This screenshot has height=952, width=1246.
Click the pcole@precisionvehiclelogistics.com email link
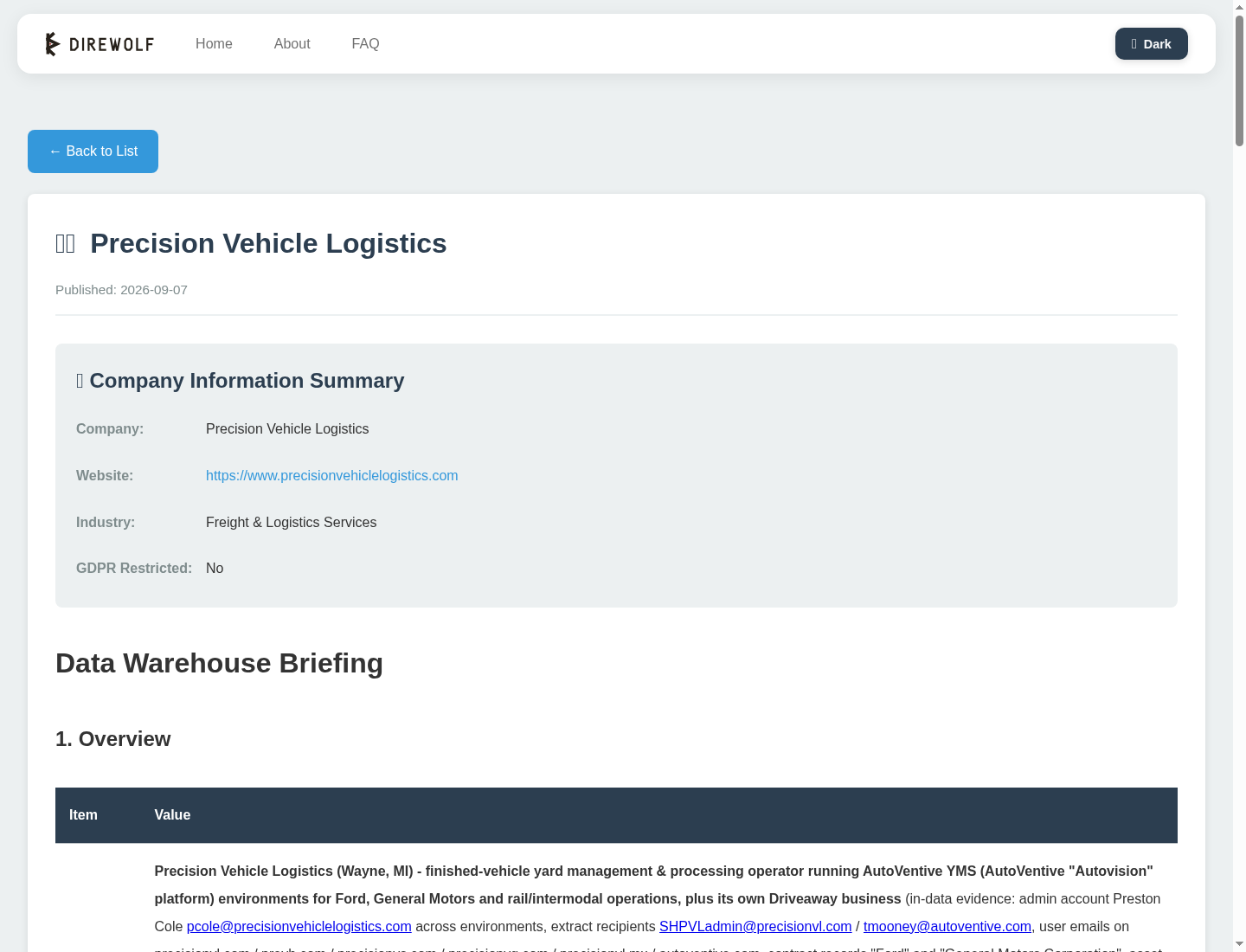[299, 926]
